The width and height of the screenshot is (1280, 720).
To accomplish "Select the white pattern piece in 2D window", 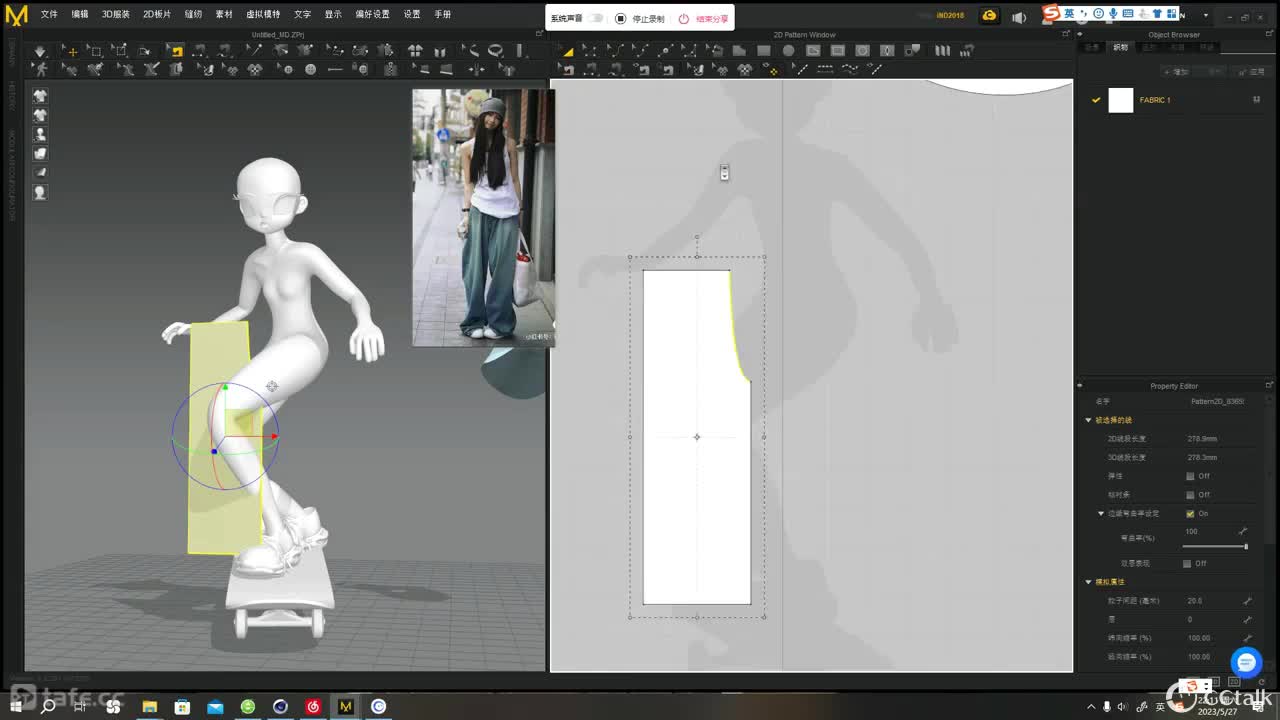I will (696, 437).
